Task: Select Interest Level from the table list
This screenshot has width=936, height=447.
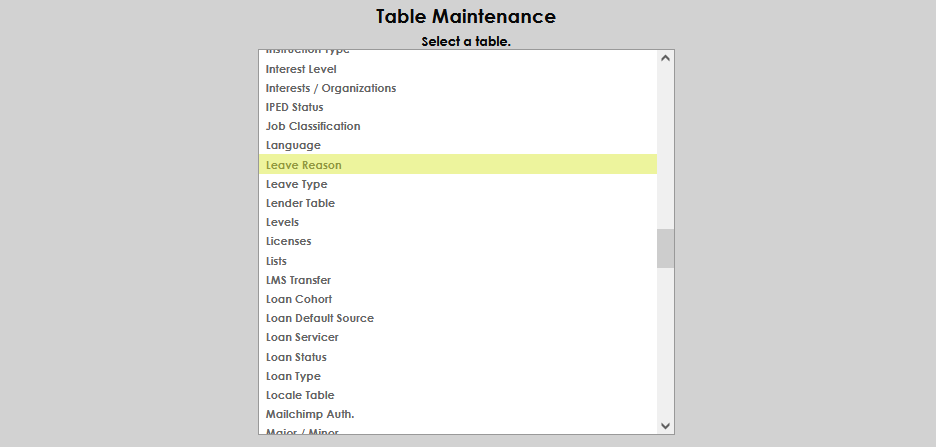Action: click(x=301, y=69)
